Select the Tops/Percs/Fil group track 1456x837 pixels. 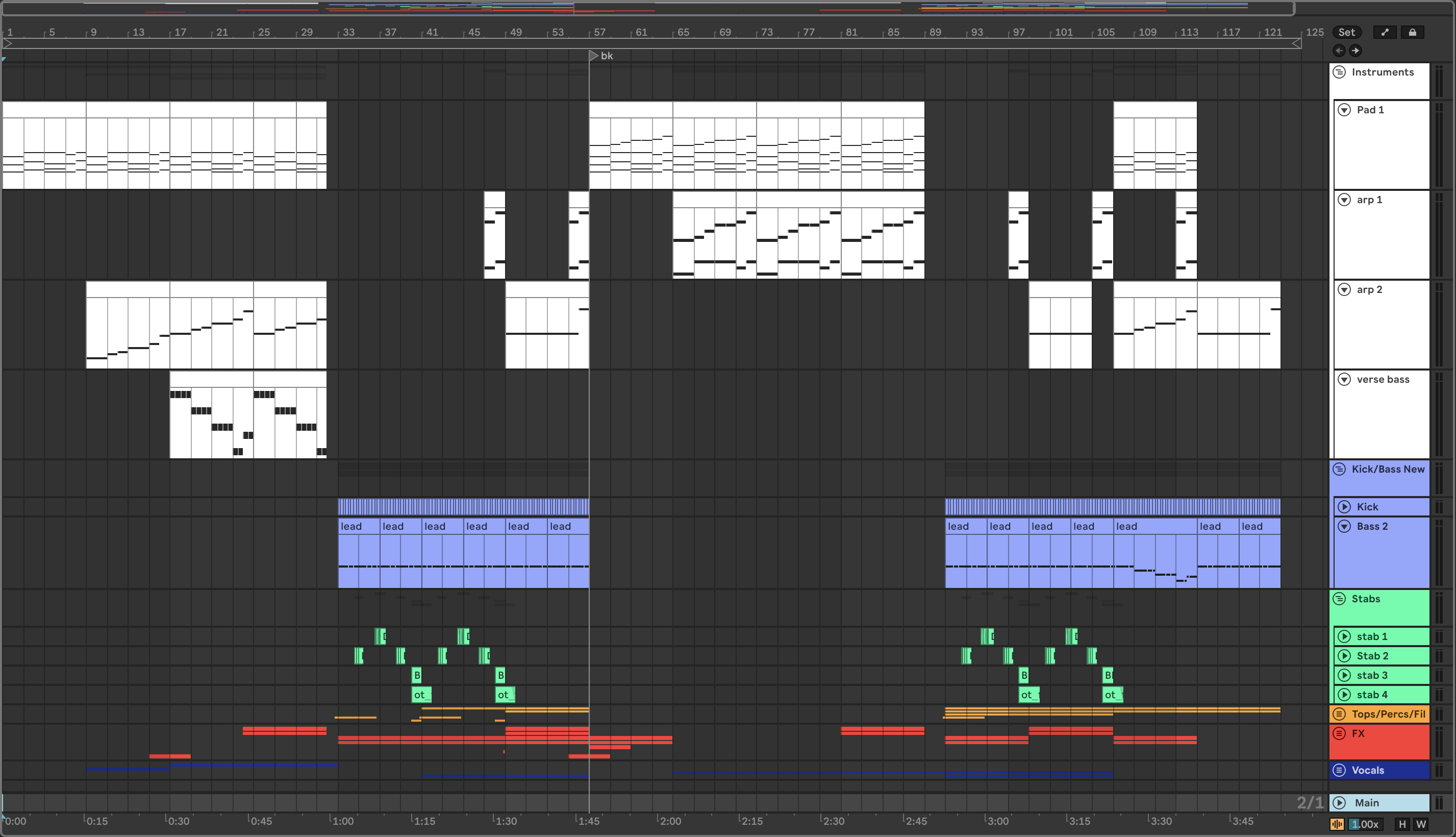point(1388,714)
